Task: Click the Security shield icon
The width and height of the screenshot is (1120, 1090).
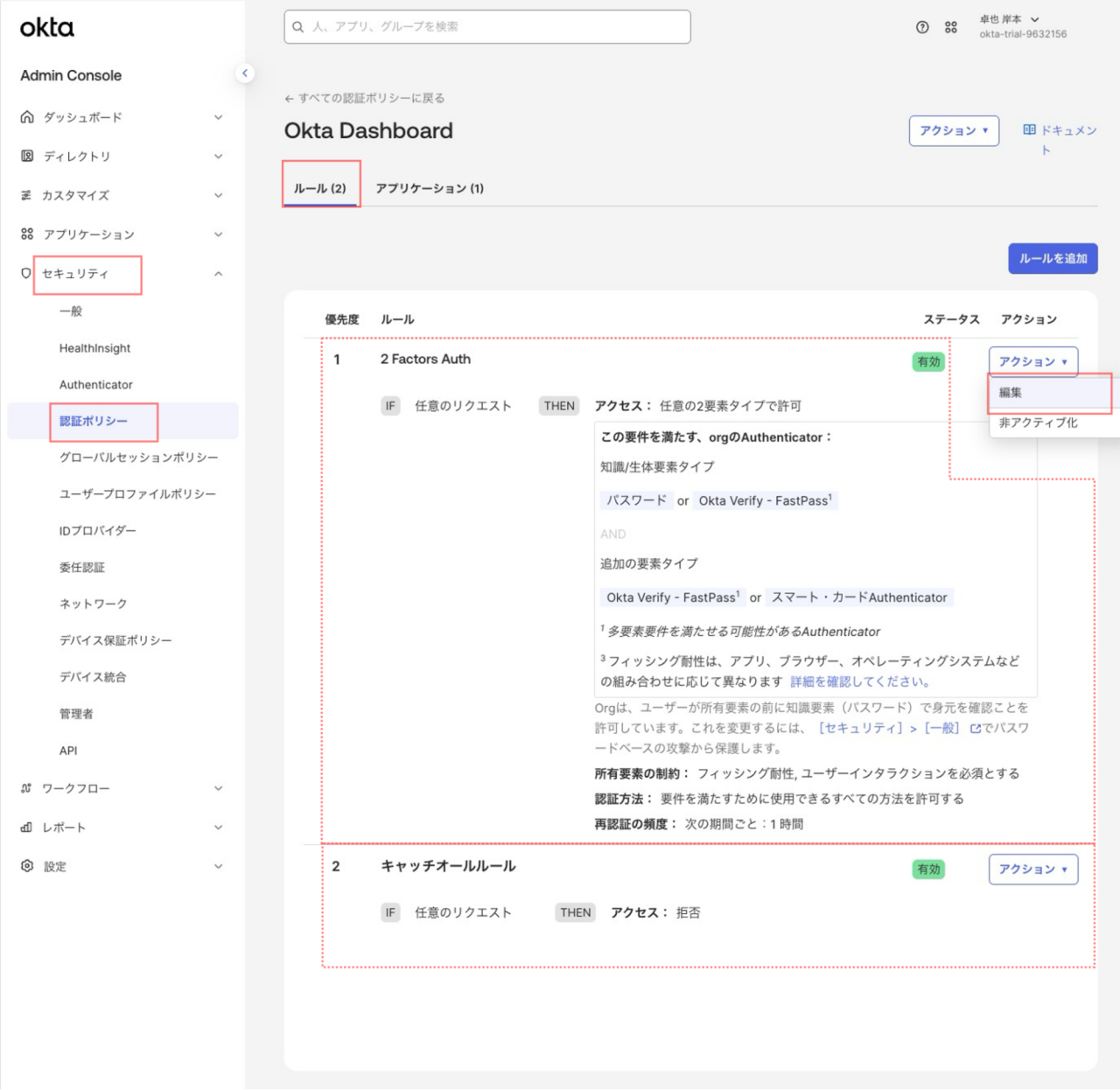Action: (x=26, y=274)
